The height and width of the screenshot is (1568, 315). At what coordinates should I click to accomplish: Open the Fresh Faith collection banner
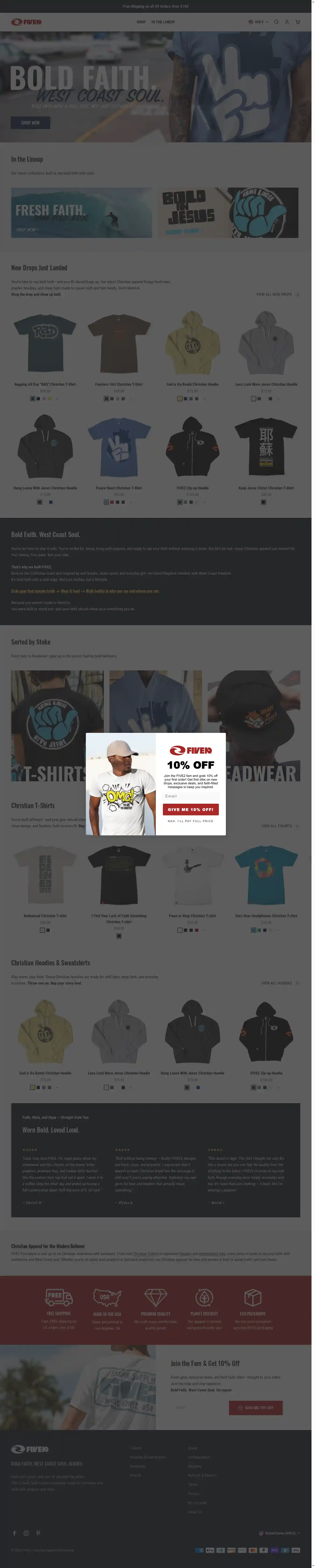(x=82, y=213)
